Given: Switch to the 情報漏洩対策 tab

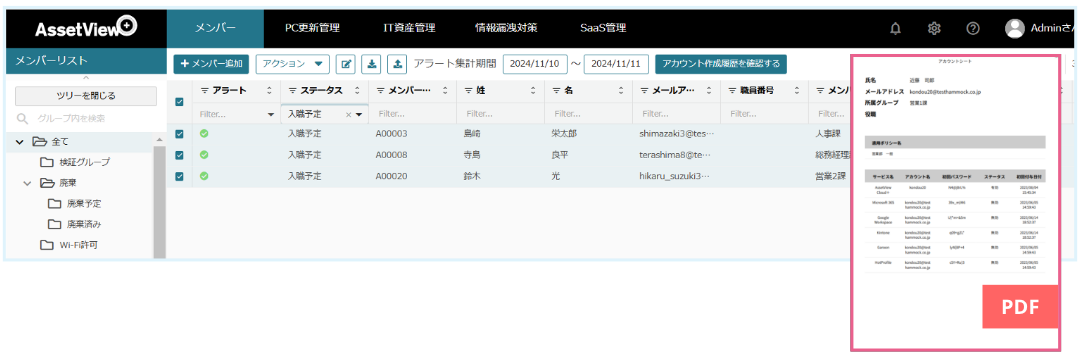Looking at the screenshot, I should (506, 28).
